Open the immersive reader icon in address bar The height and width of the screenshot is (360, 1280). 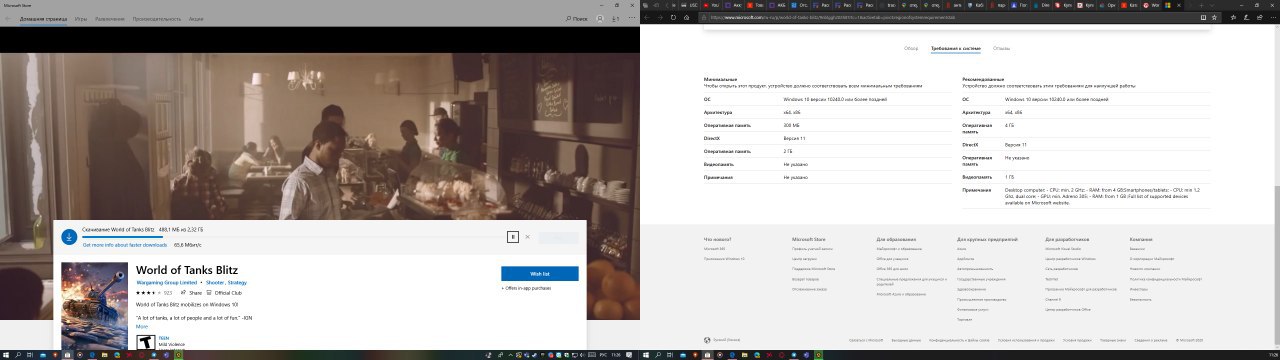pyautogui.click(x=1203, y=17)
